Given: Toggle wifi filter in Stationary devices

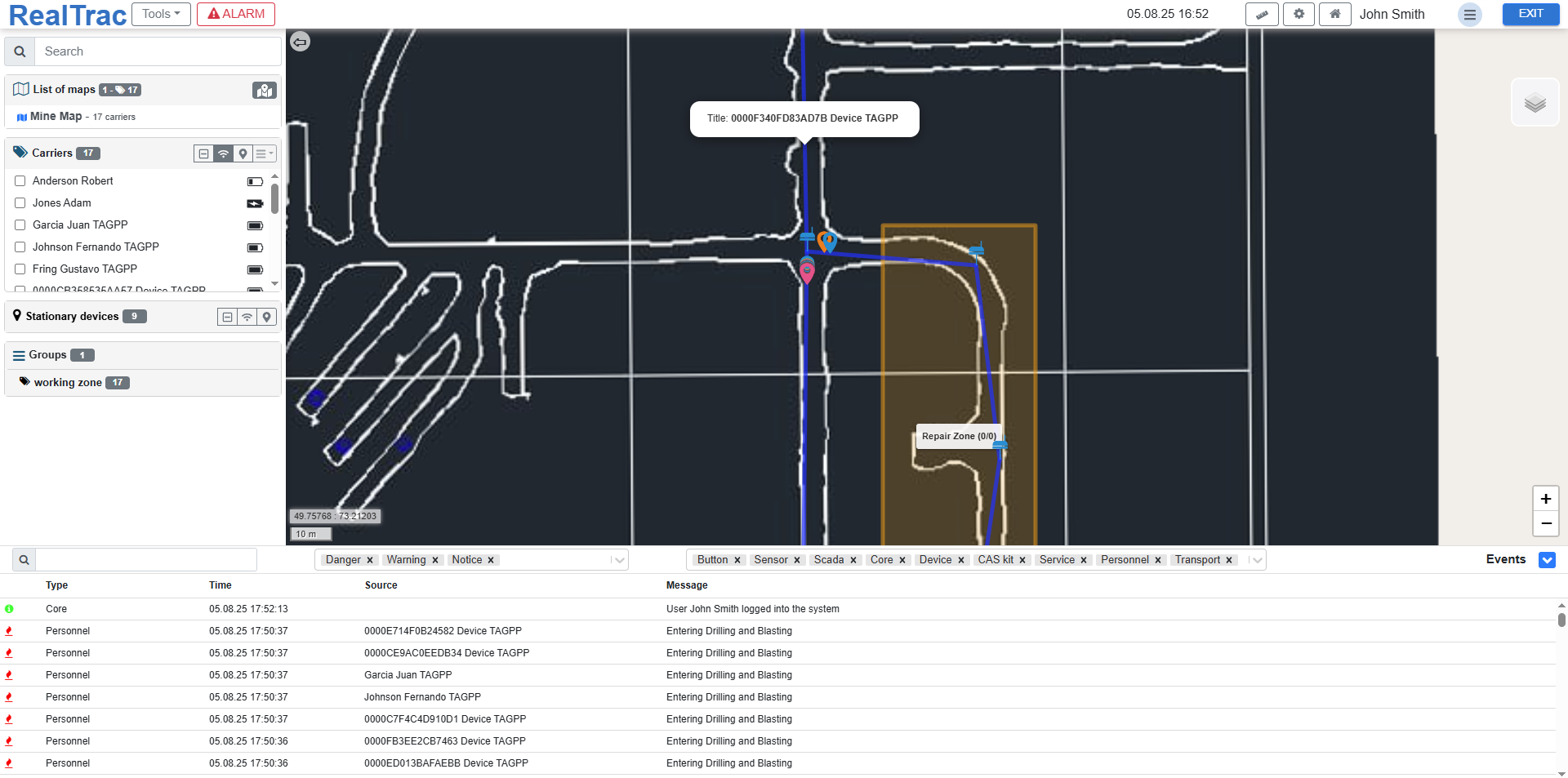Looking at the screenshot, I should (x=247, y=317).
